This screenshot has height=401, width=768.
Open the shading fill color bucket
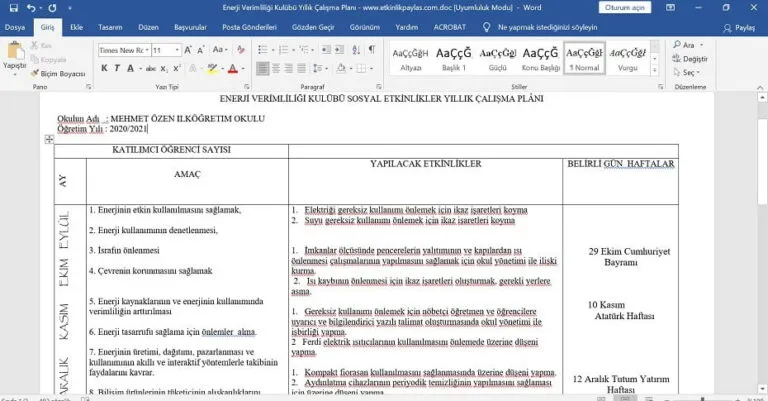click(341, 69)
